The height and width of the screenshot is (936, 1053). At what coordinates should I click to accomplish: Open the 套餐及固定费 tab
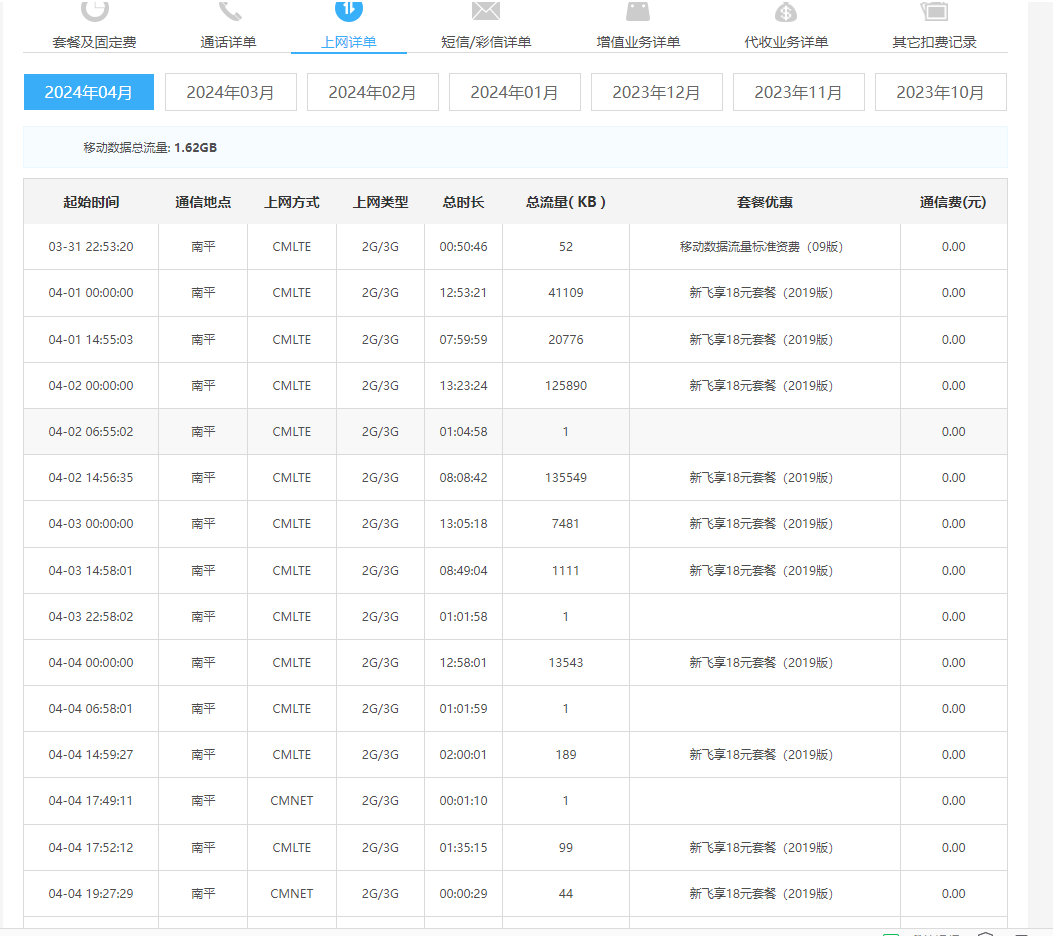[x=95, y=42]
